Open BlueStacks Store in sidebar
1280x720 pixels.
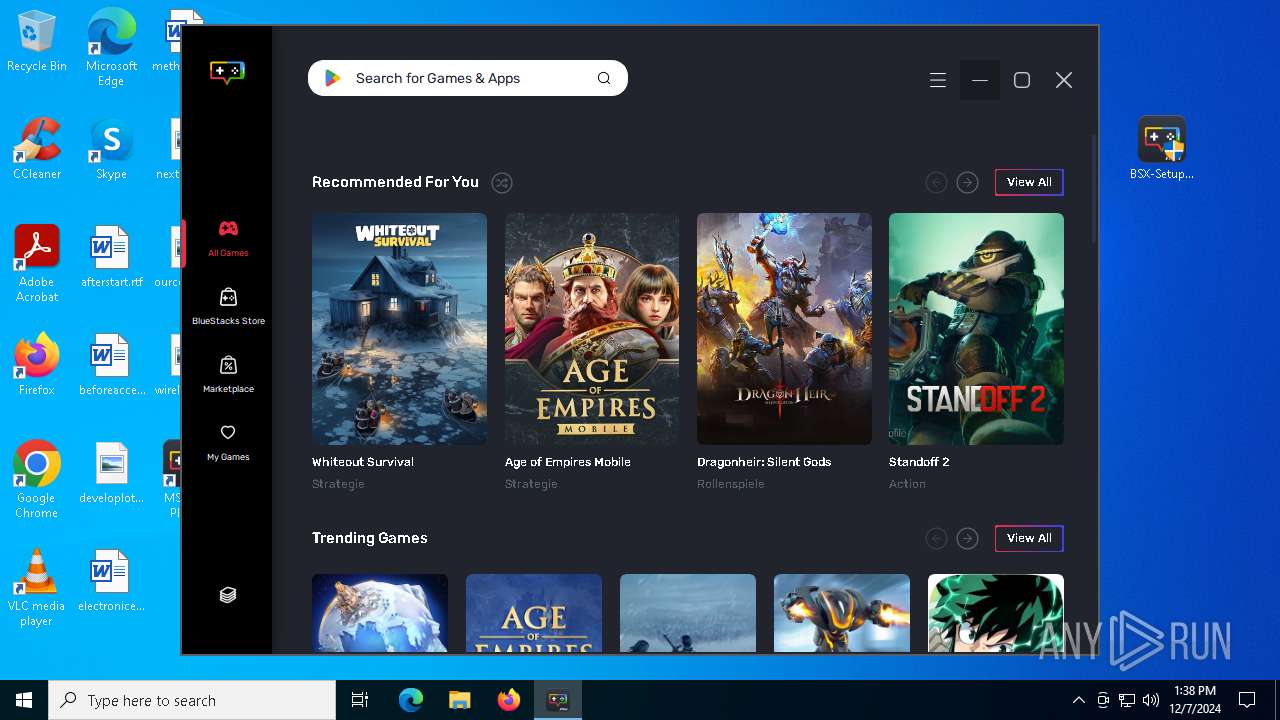228,306
